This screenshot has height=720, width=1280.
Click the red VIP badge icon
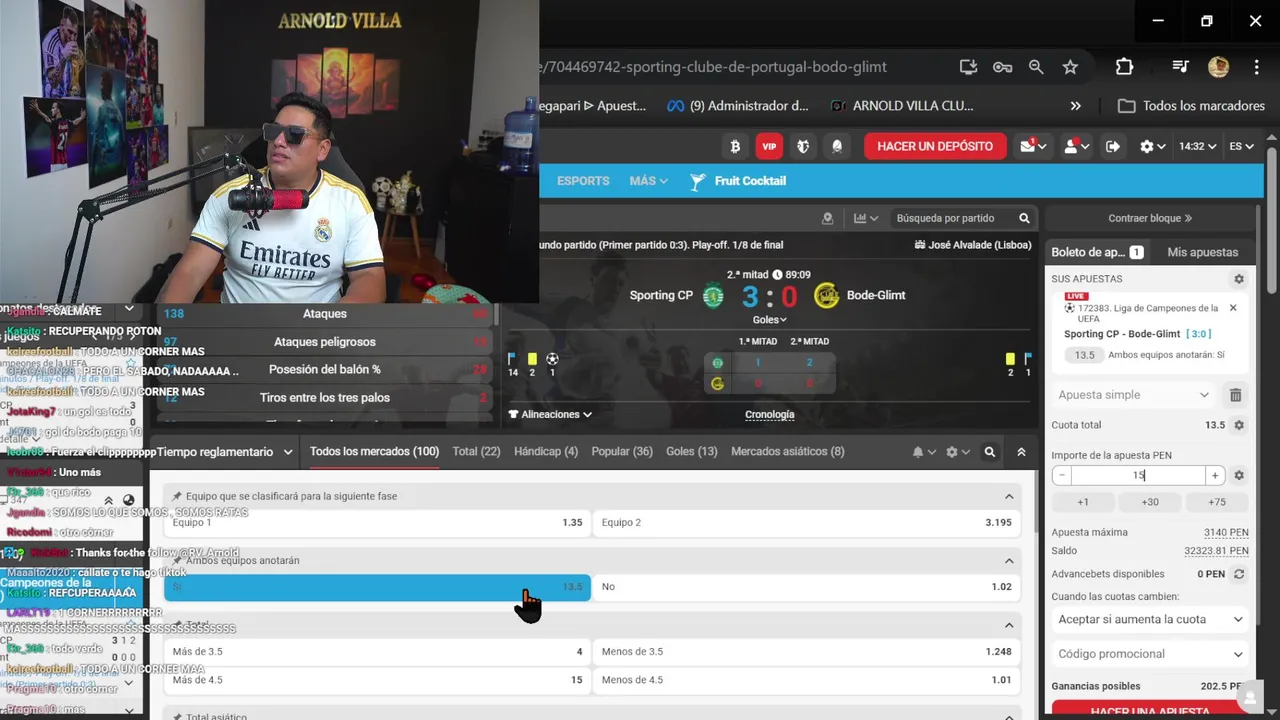[x=769, y=146]
